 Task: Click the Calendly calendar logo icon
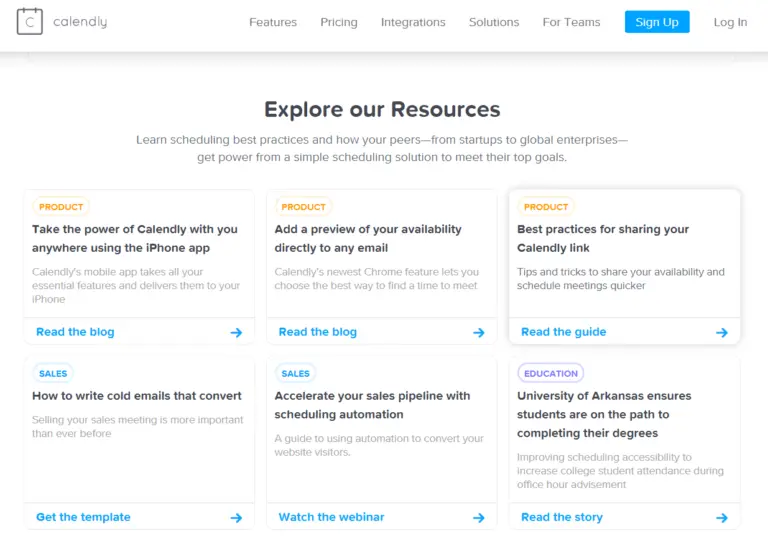pyautogui.click(x=29, y=22)
